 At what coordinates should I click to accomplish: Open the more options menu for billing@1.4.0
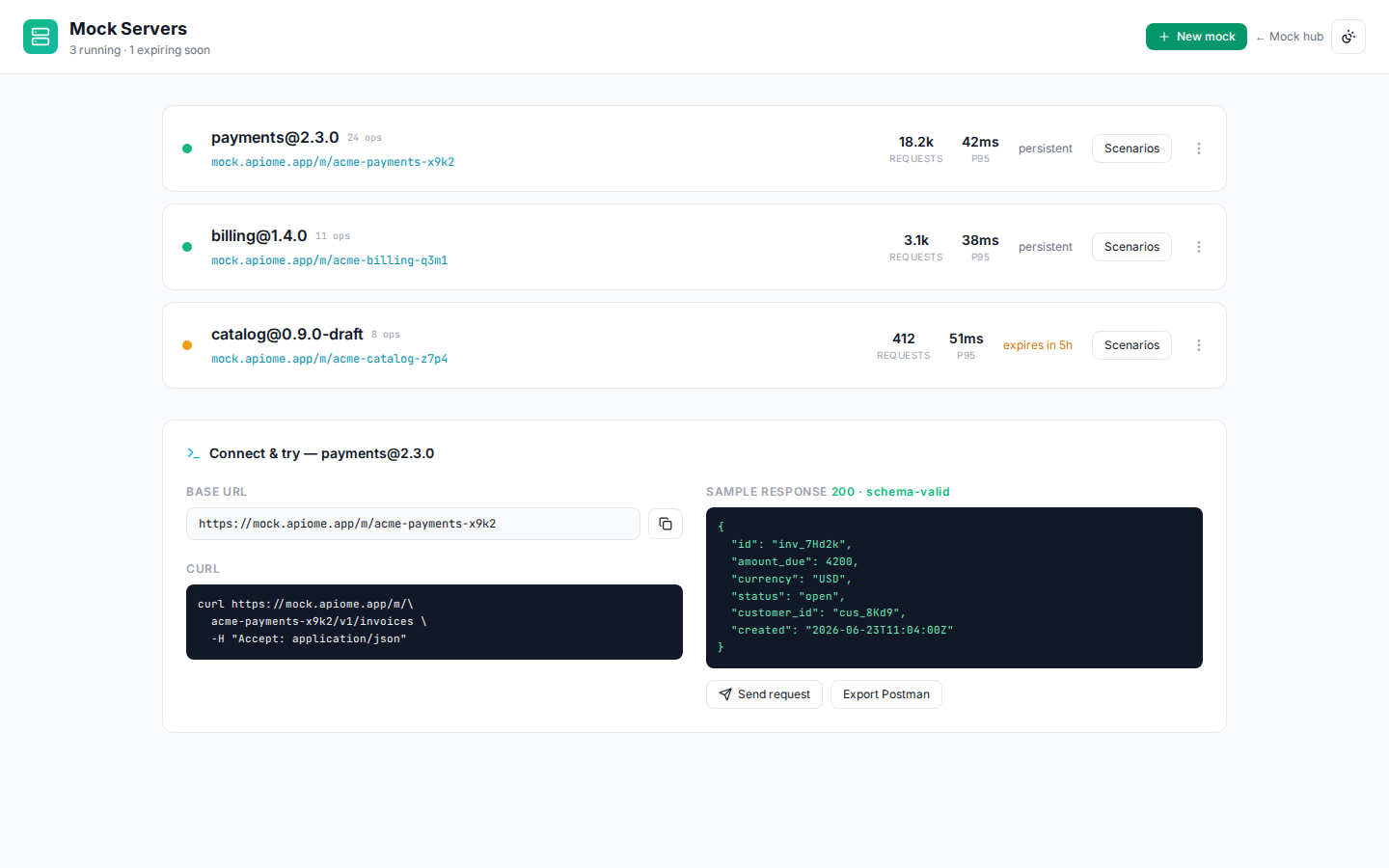pyautogui.click(x=1199, y=247)
